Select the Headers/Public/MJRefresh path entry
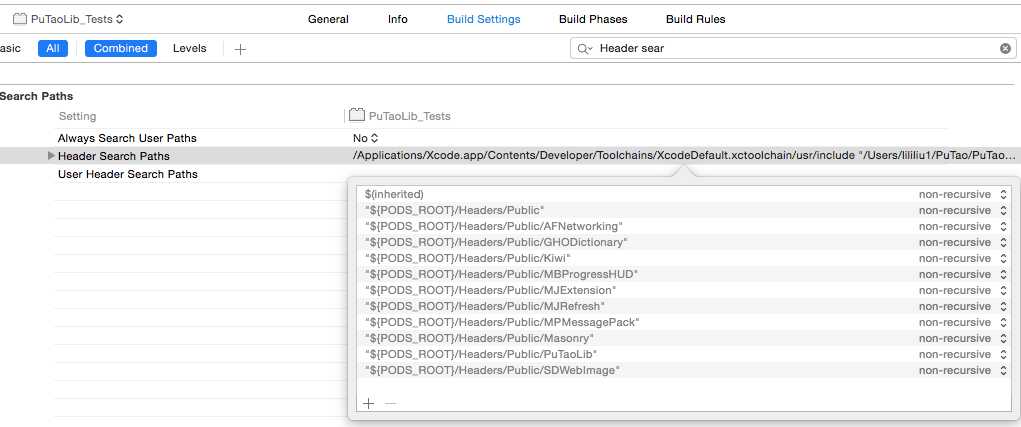This screenshot has height=427, width=1021. [486, 306]
